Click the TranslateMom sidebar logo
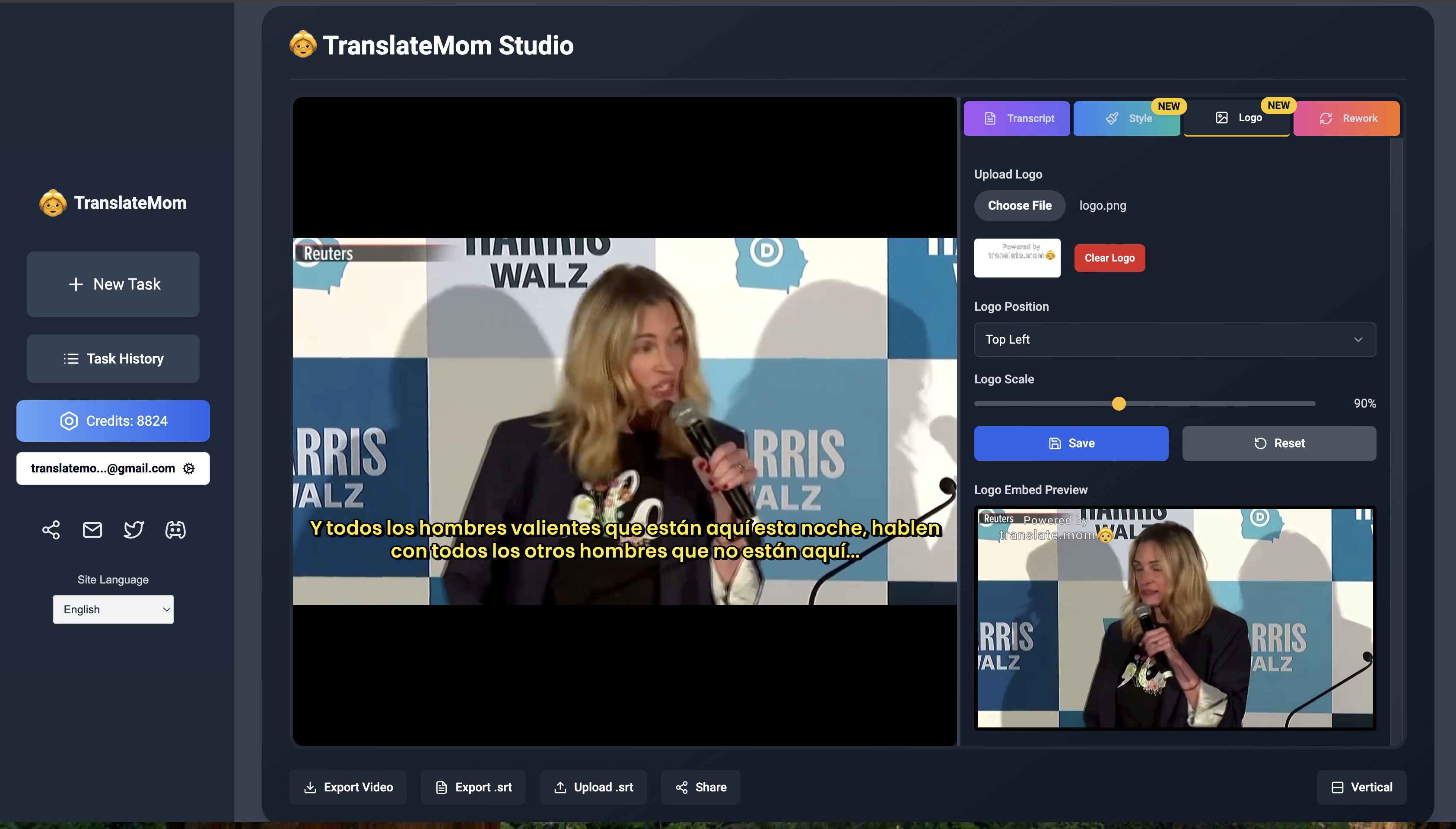Screen dimensions: 1456x829 coord(113,203)
